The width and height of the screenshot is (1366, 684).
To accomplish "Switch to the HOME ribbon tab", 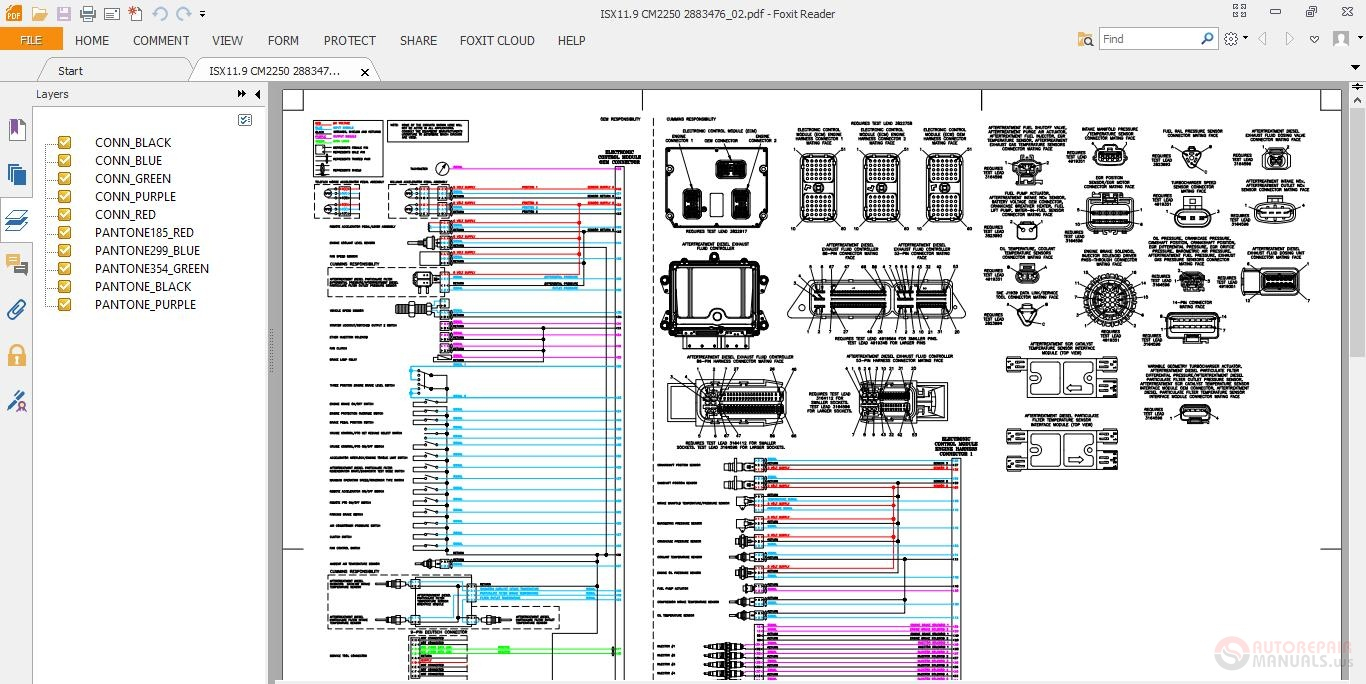I will pos(92,41).
